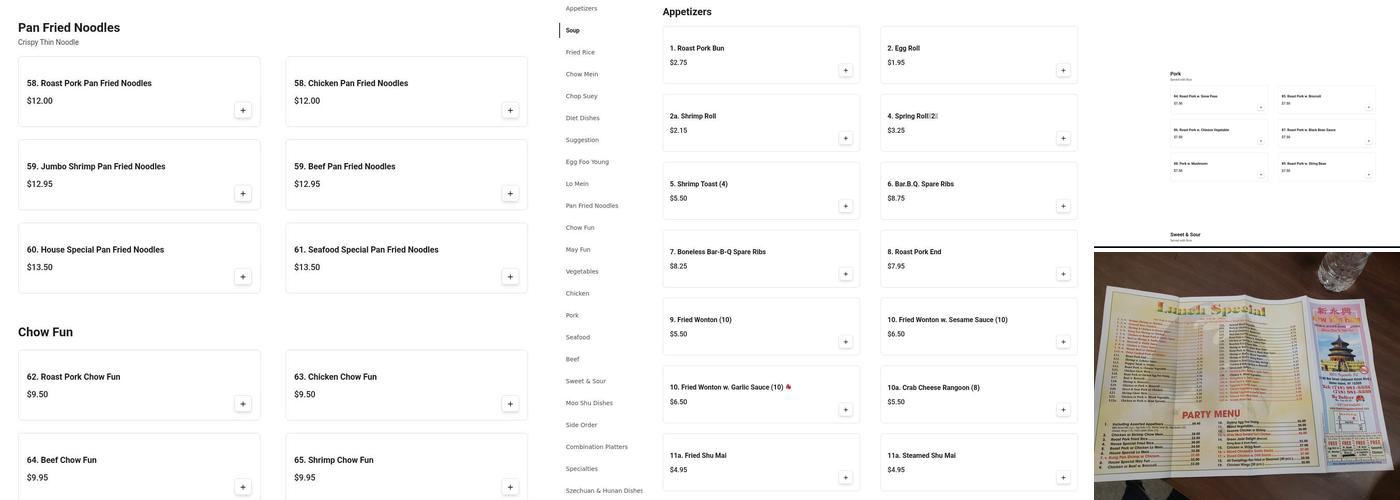1400x500 pixels.
Task: Add Bar.B.Q. Spare Ribs to order
Action: click(1063, 206)
